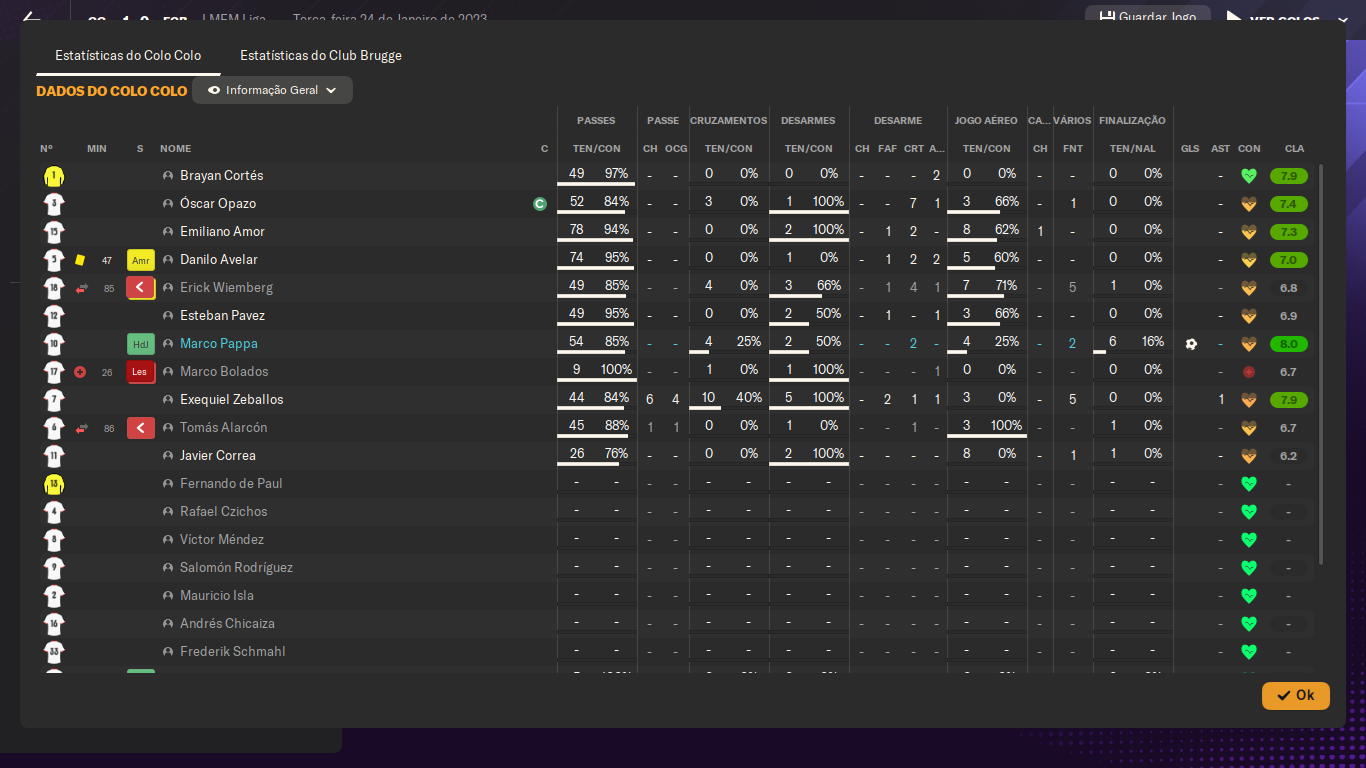Open Marco Pappa player name

[x=219, y=344]
